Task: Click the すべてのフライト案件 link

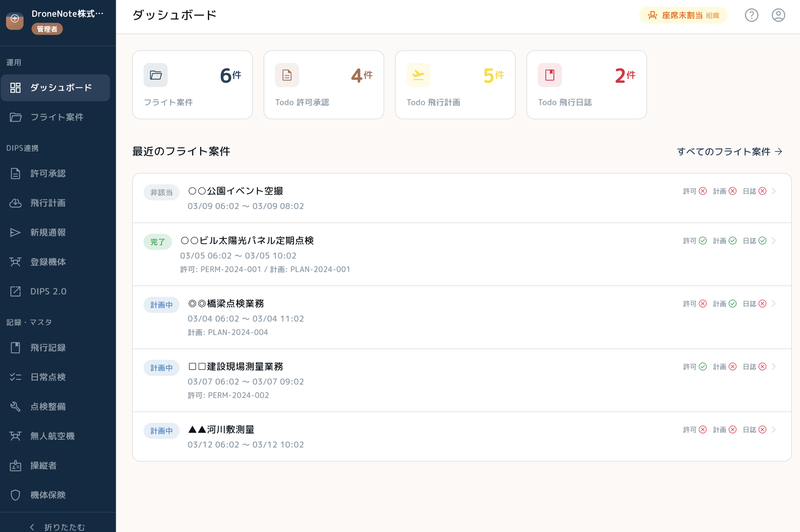Action: pos(729,152)
